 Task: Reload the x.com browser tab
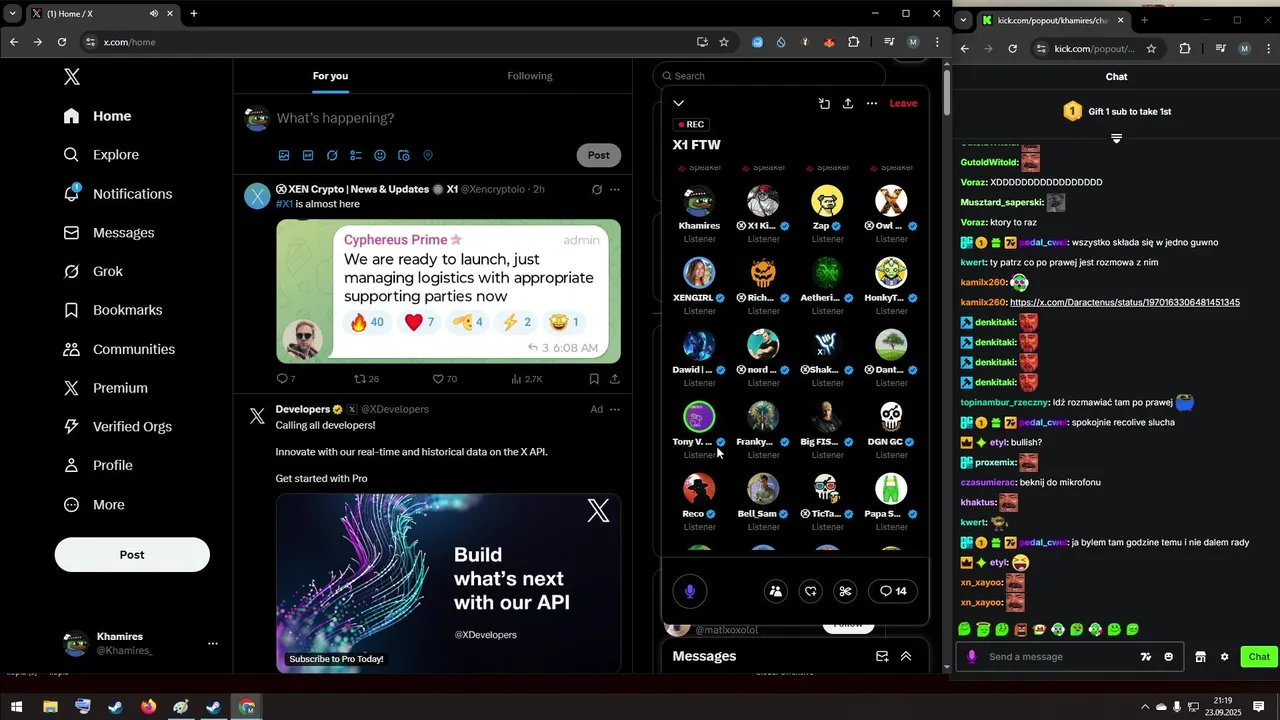(x=62, y=42)
